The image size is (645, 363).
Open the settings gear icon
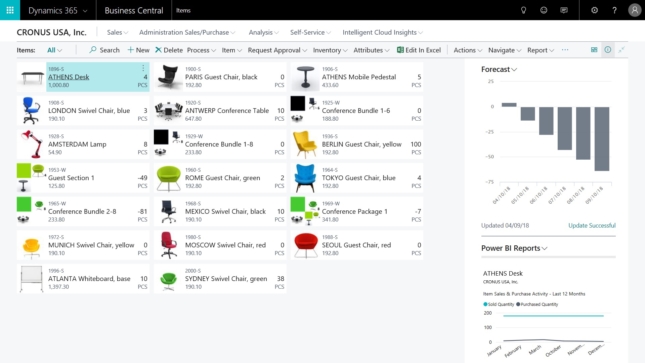(594, 10)
